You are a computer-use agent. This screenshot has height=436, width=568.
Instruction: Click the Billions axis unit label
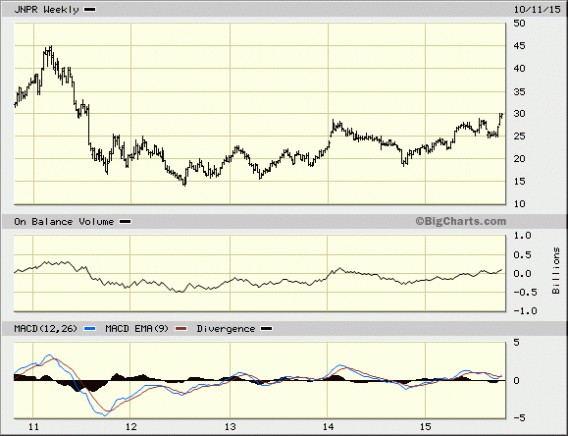[x=556, y=271]
